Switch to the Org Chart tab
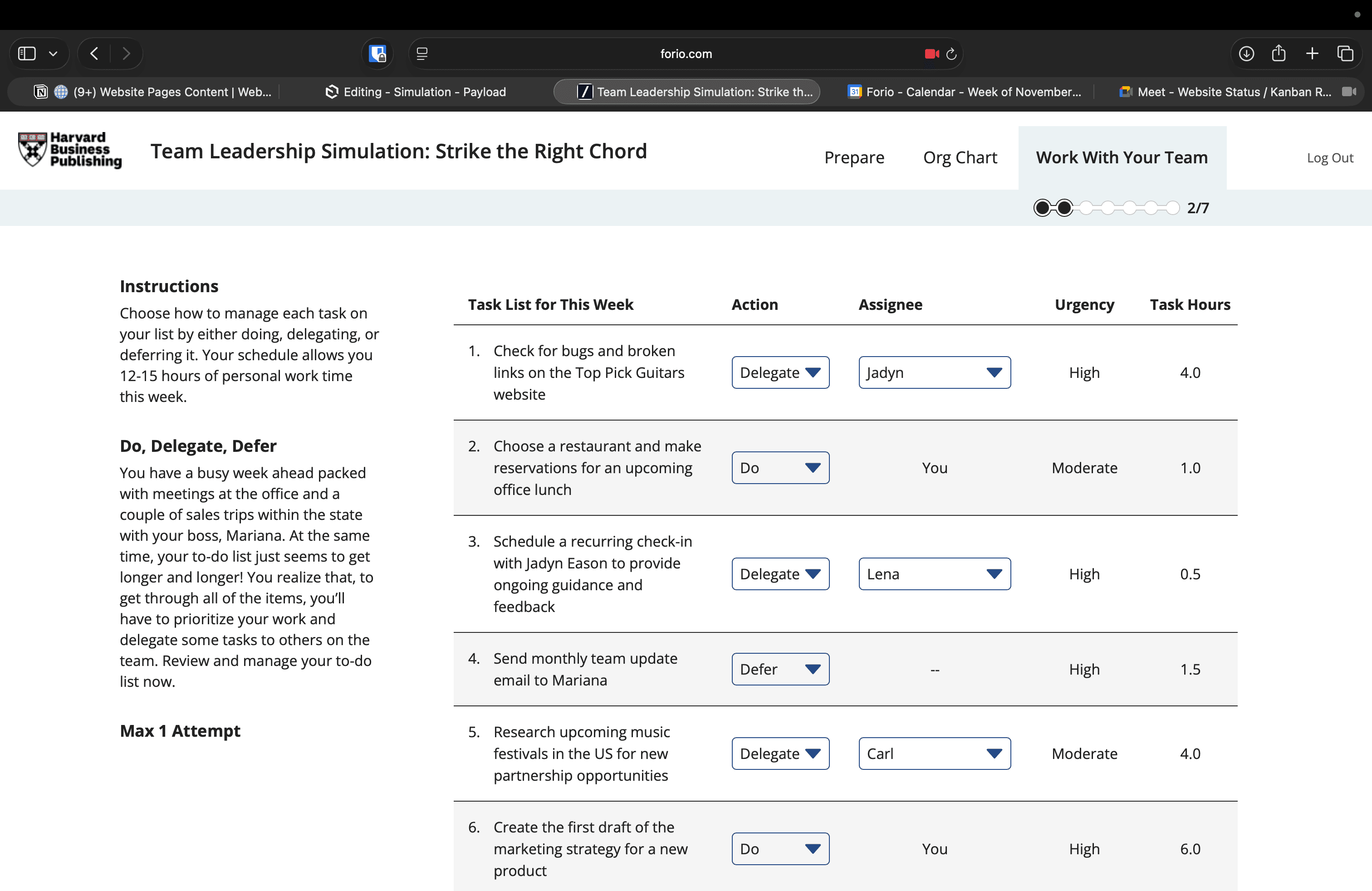1372x891 pixels. pos(960,157)
